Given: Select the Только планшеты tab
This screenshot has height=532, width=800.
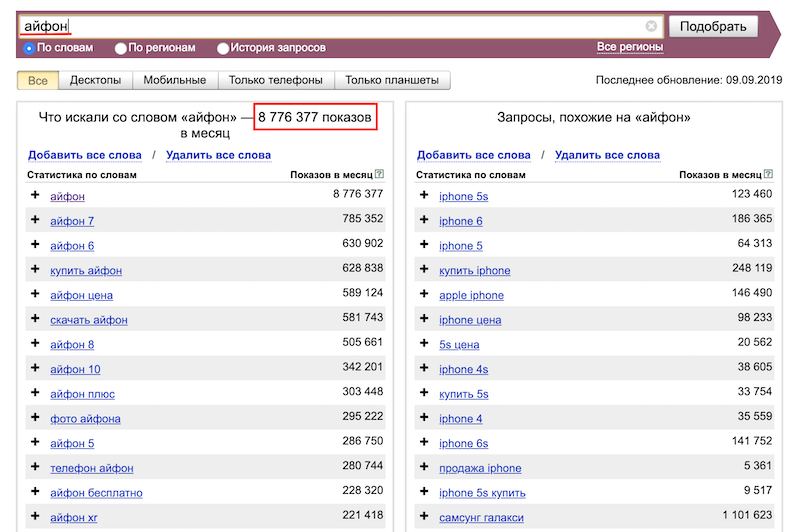Looking at the screenshot, I should (391, 80).
